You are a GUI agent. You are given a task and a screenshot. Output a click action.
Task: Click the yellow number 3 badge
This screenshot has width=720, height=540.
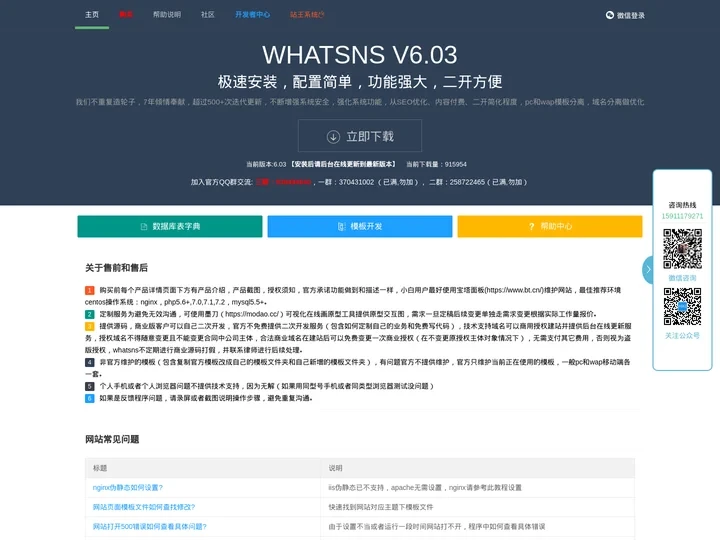[90, 326]
